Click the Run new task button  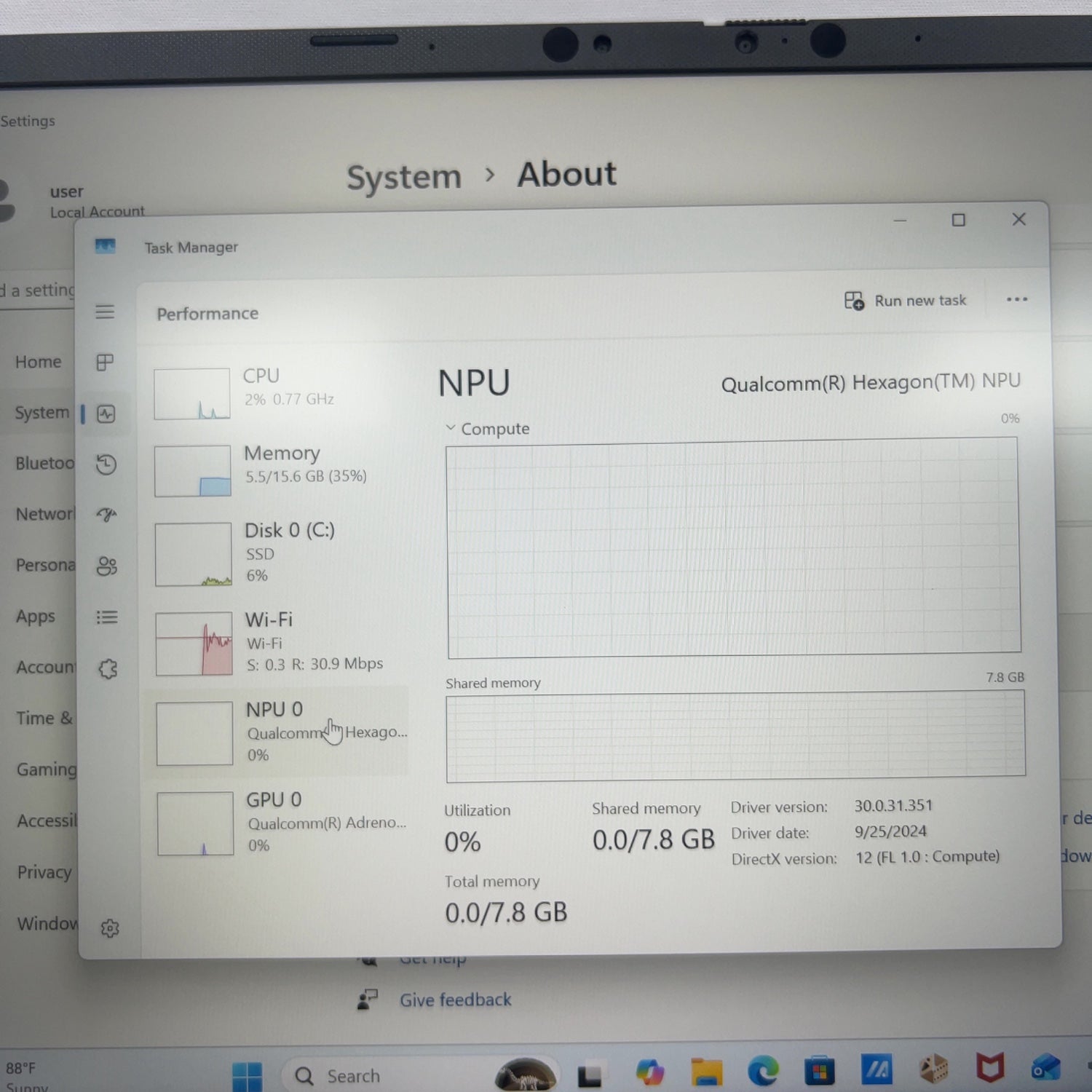pyautogui.click(x=905, y=301)
